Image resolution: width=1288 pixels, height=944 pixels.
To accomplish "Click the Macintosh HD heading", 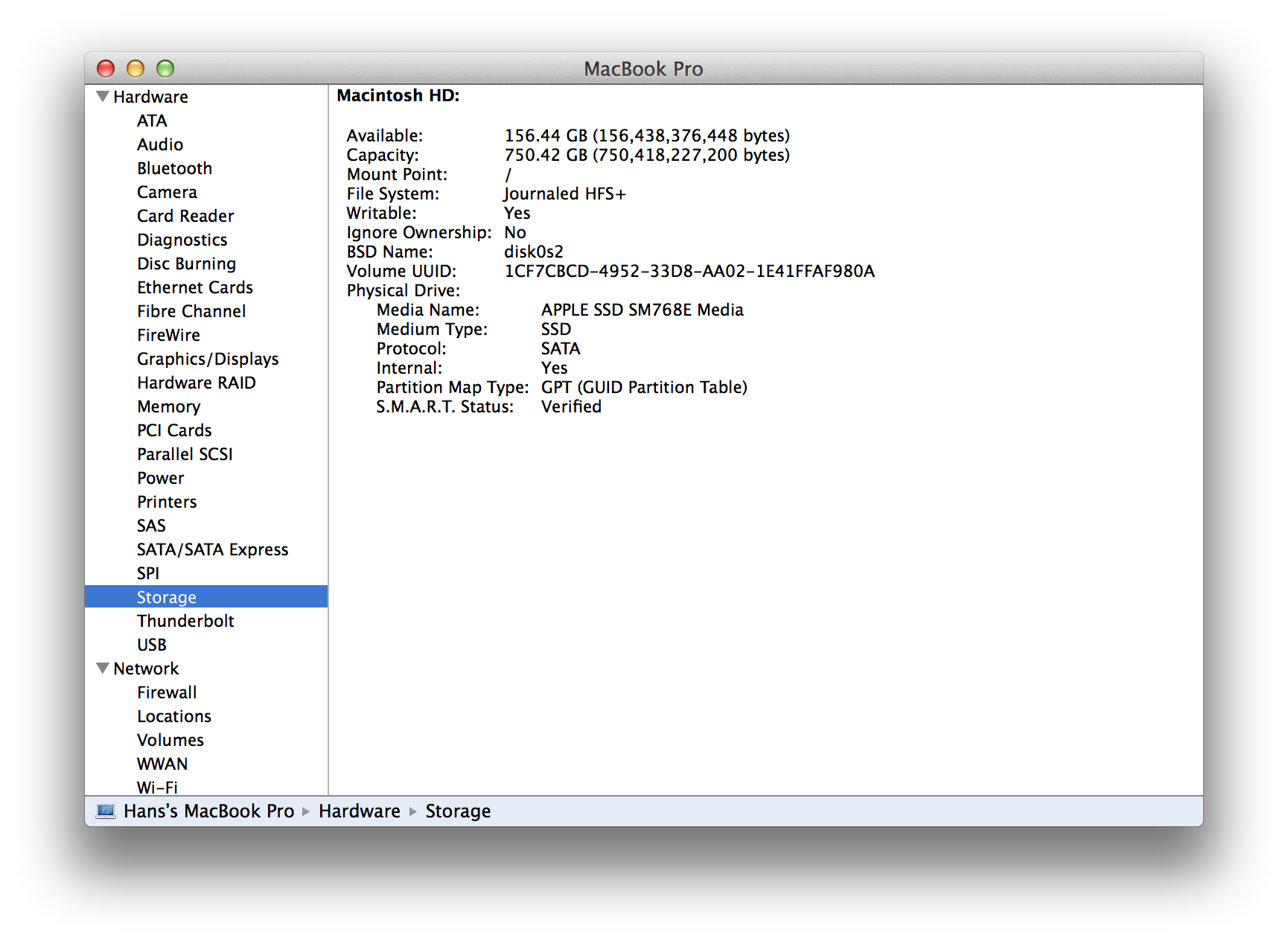I will click(398, 95).
